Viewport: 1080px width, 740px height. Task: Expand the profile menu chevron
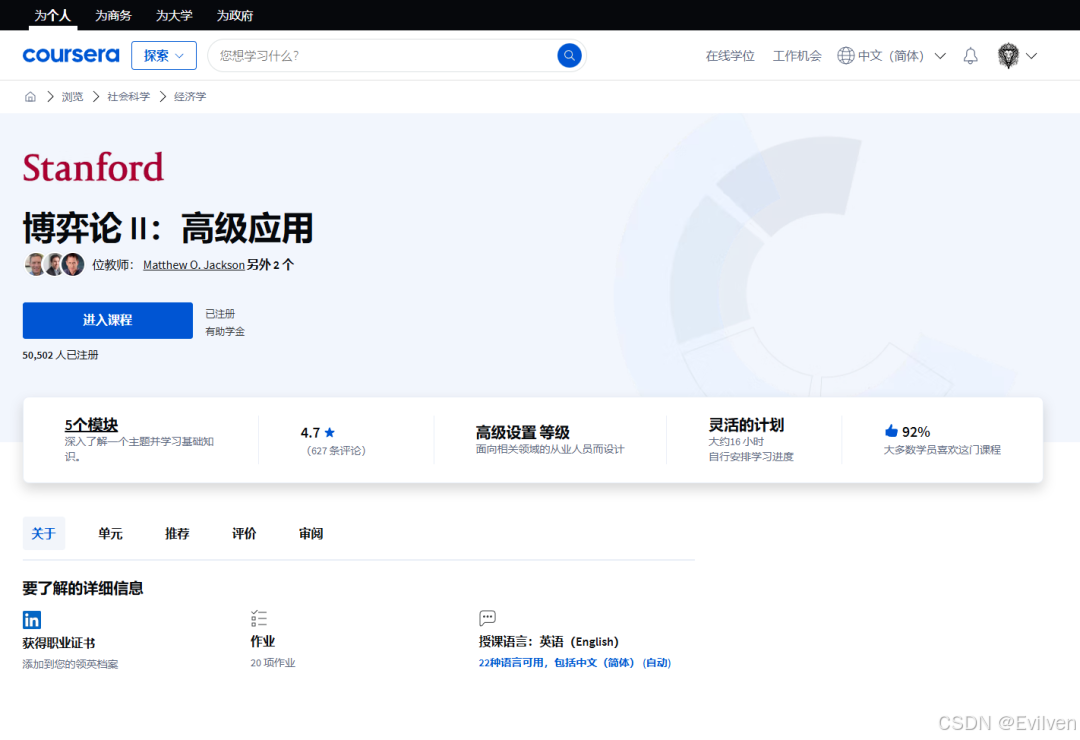[x=1031, y=56]
